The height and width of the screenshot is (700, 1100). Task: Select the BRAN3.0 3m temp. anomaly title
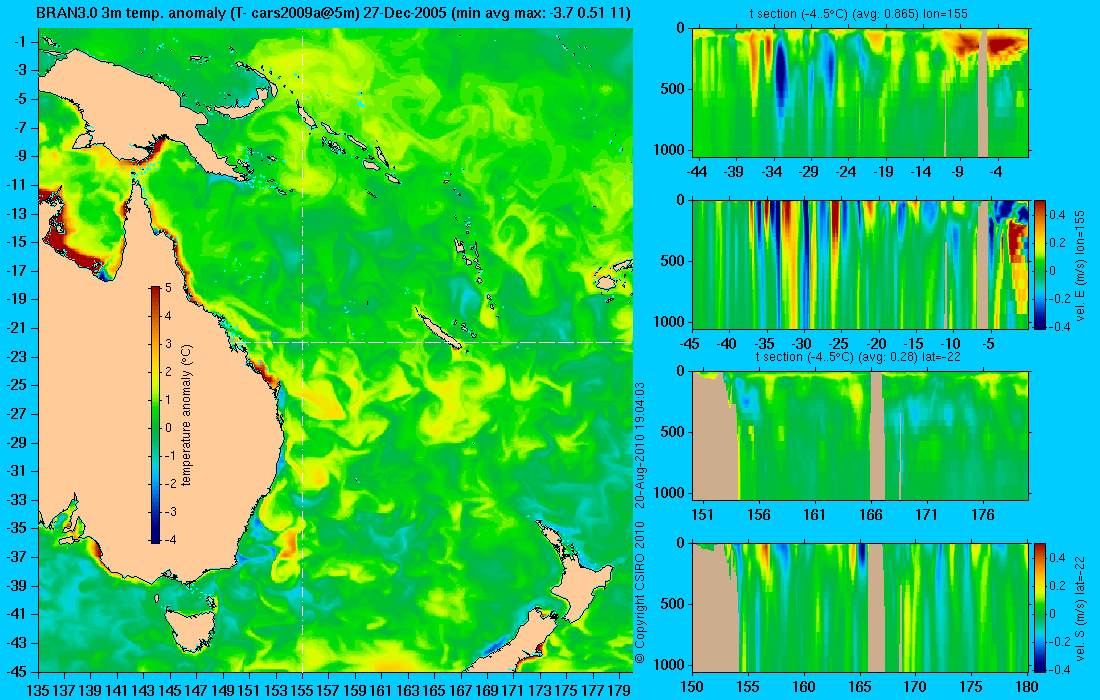point(333,13)
